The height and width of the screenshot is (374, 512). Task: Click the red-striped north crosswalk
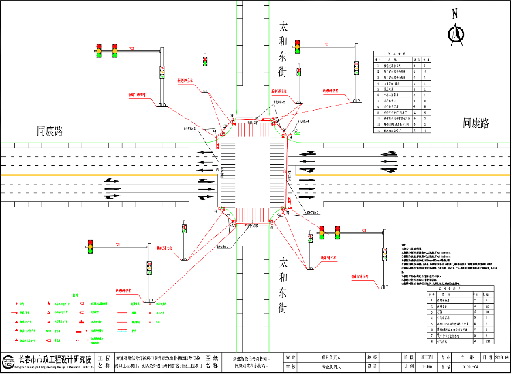(x=253, y=129)
